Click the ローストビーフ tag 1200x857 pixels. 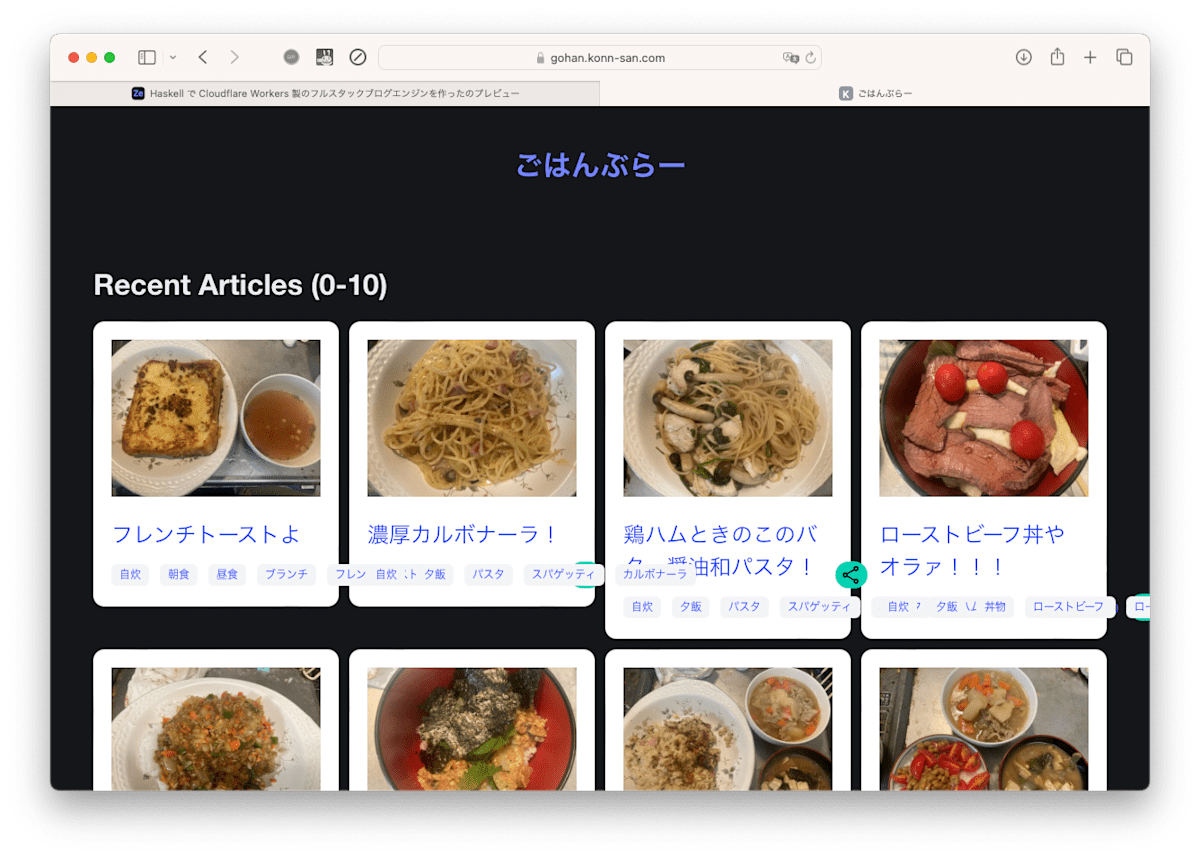[1069, 607]
